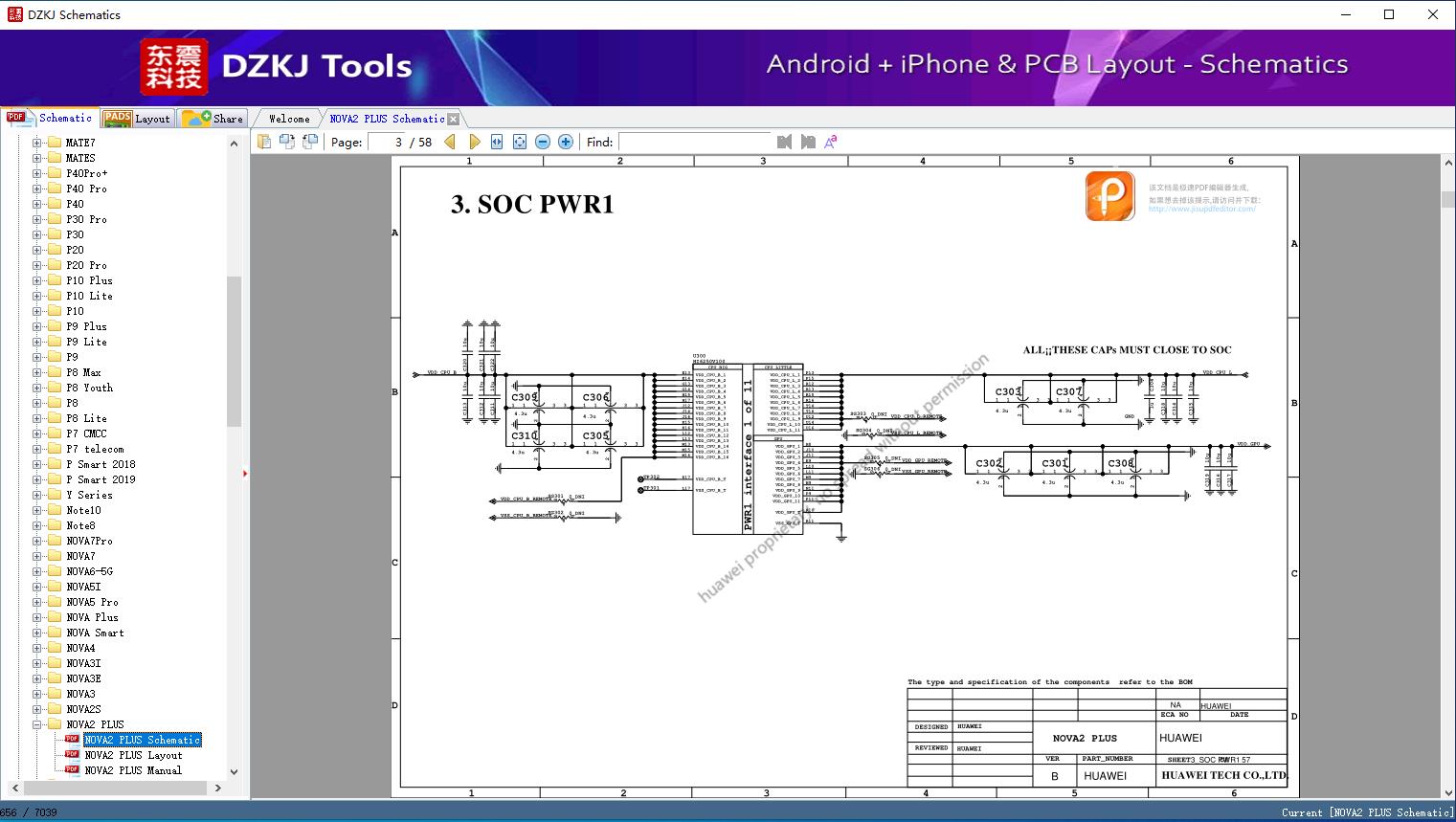Open the Share tab
The width and height of the screenshot is (1456, 822).
point(213,119)
